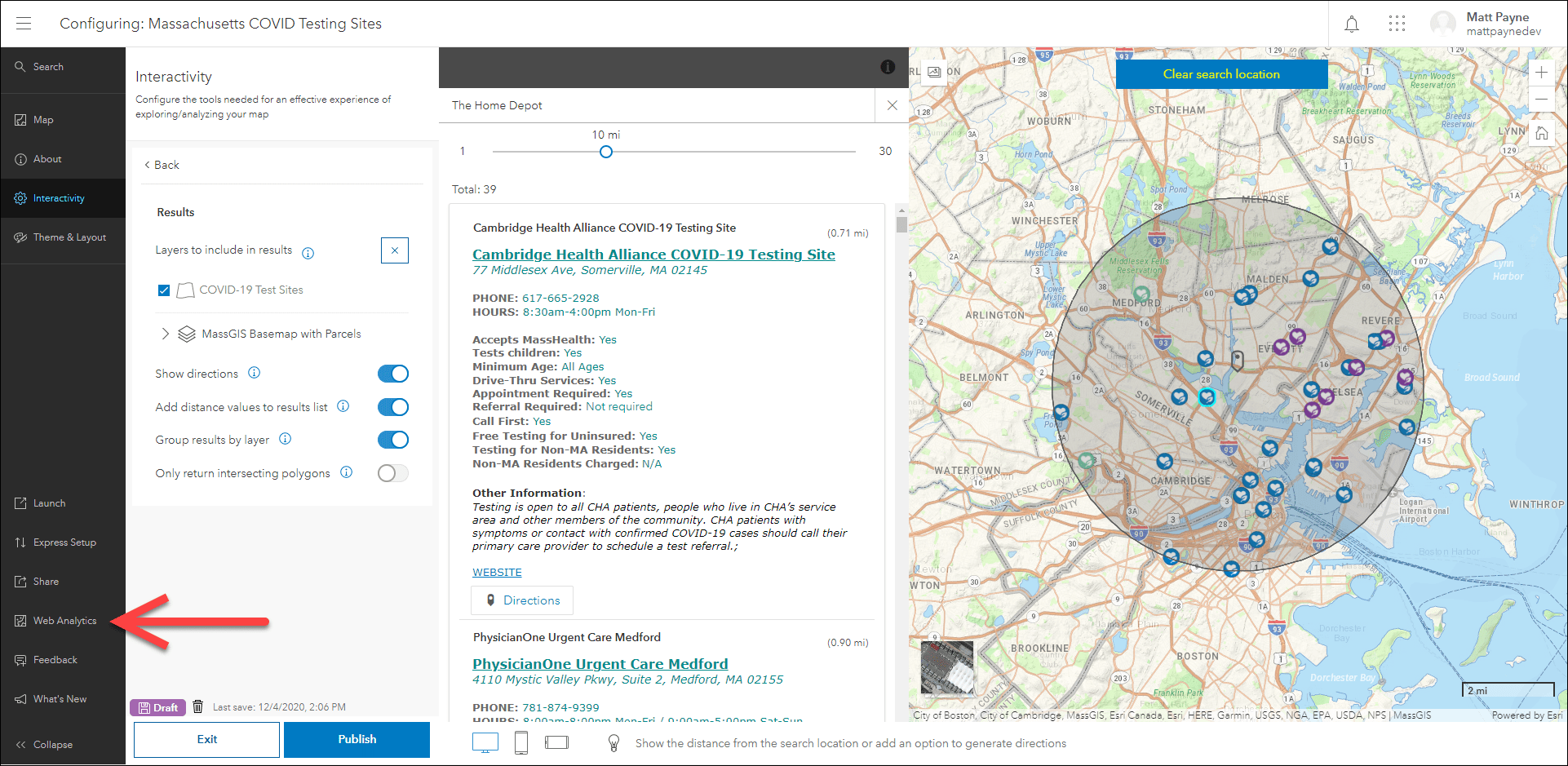The height and width of the screenshot is (766, 1568).
Task: Open notifications bell
Action: tap(1352, 24)
